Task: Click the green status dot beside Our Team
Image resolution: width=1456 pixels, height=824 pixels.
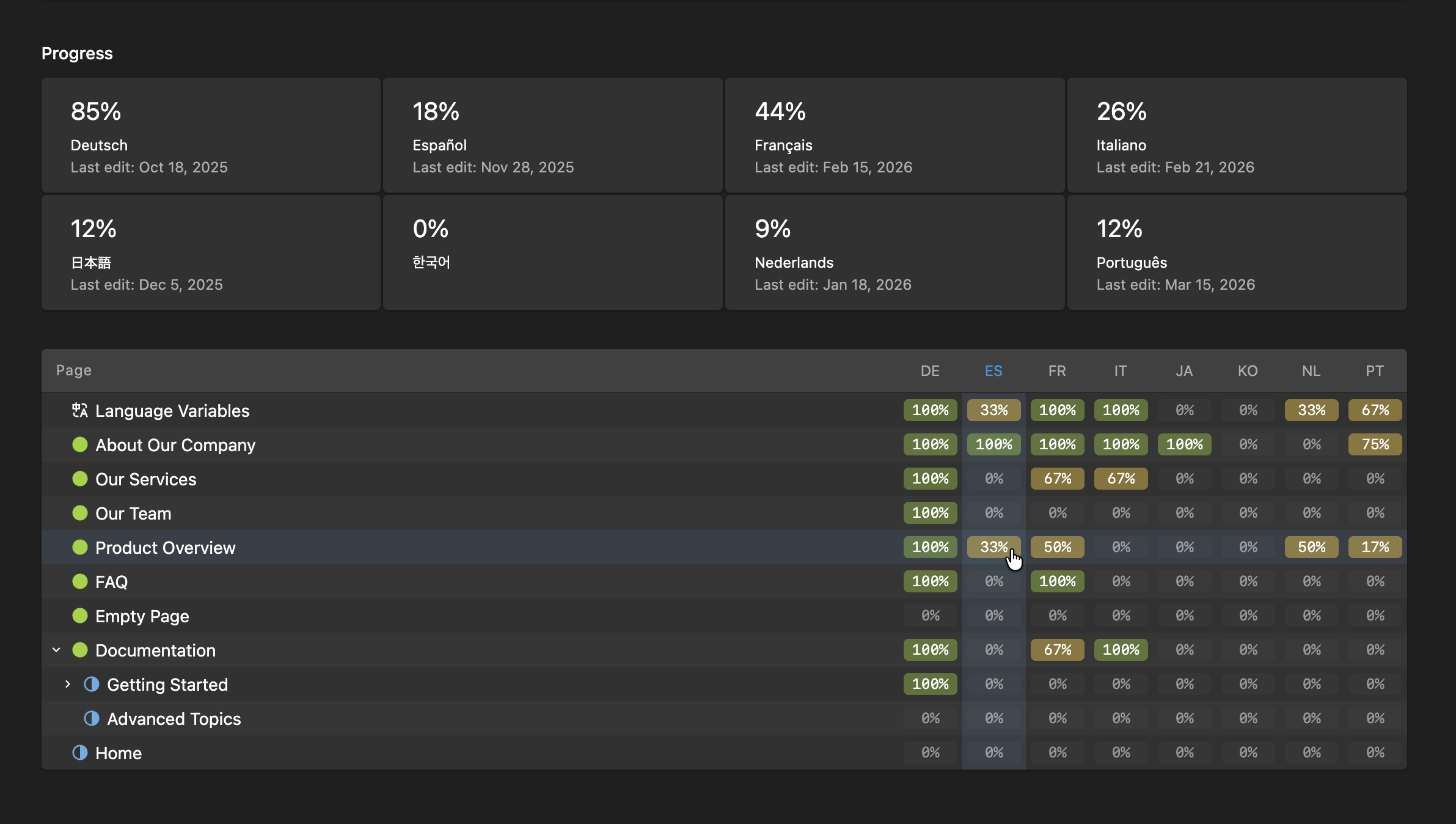Action: click(80, 513)
